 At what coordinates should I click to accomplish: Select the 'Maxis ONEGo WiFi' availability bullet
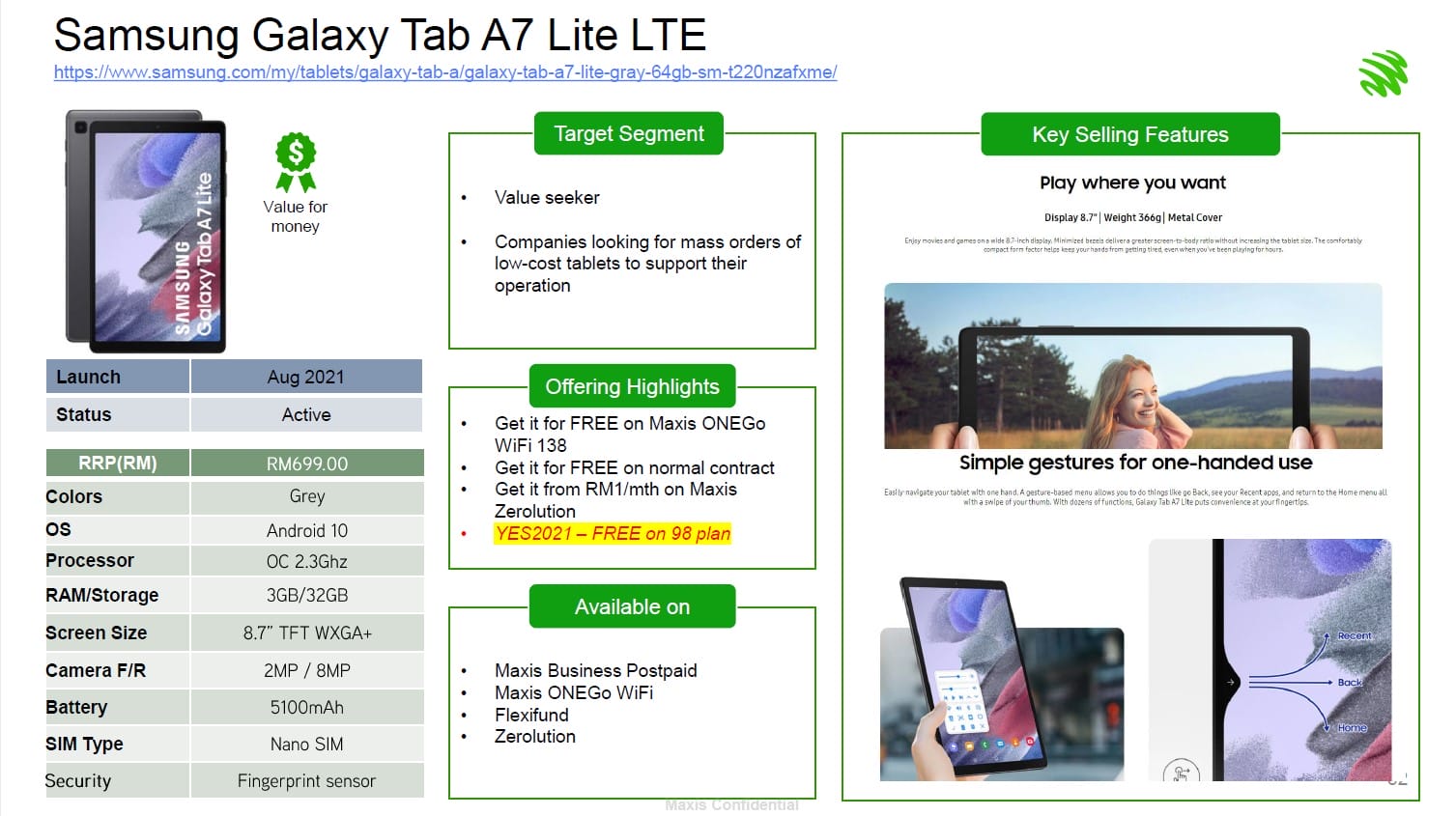(574, 692)
